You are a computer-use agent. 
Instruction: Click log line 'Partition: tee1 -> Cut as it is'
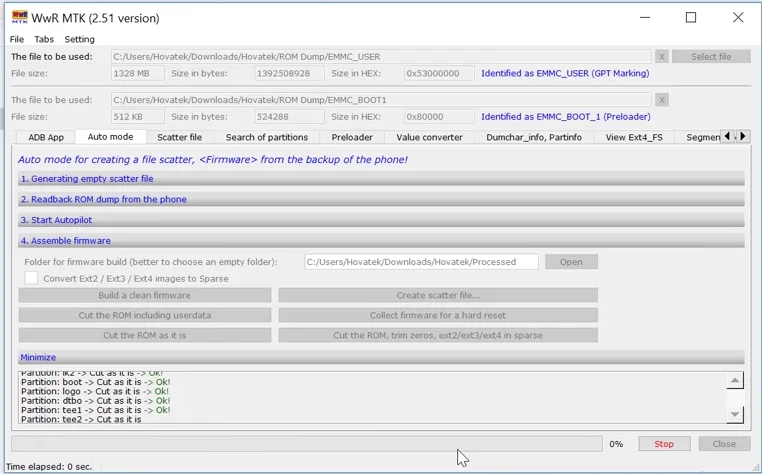click(95, 410)
